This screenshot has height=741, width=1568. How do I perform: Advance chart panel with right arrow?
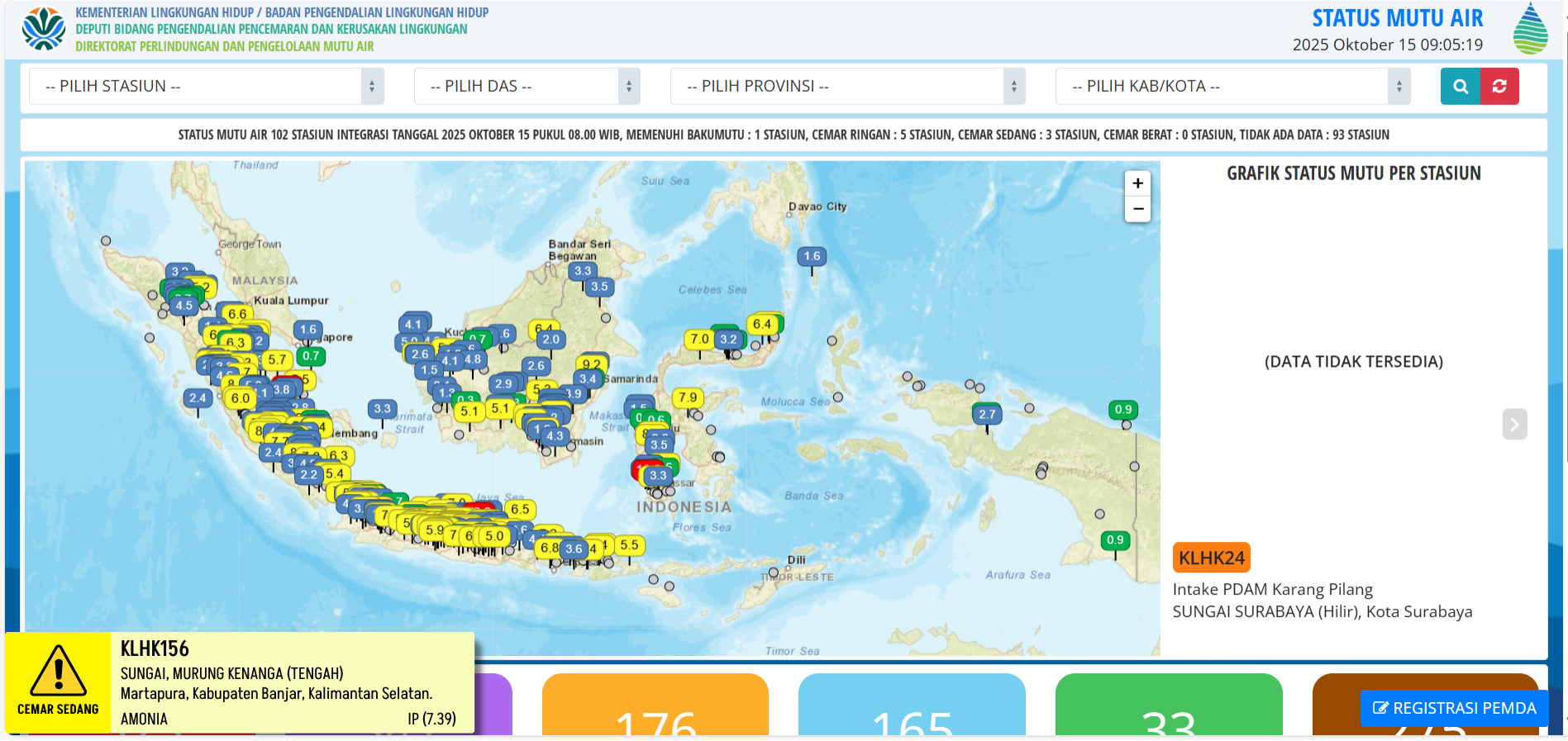(x=1514, y=425)
